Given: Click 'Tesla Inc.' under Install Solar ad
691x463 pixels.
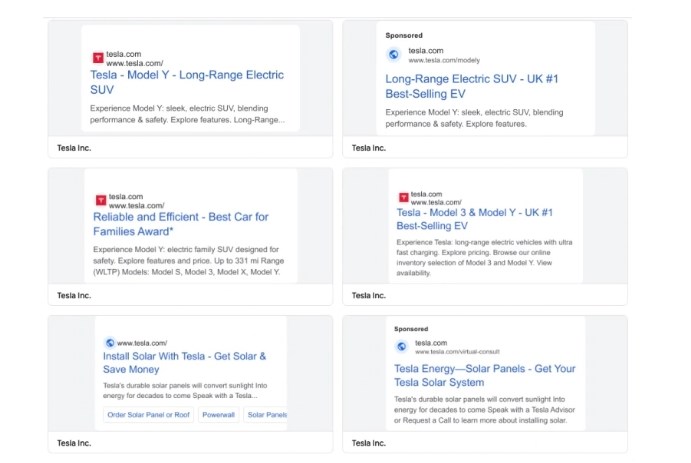Looking at the screenshot, I should (74, 443).
